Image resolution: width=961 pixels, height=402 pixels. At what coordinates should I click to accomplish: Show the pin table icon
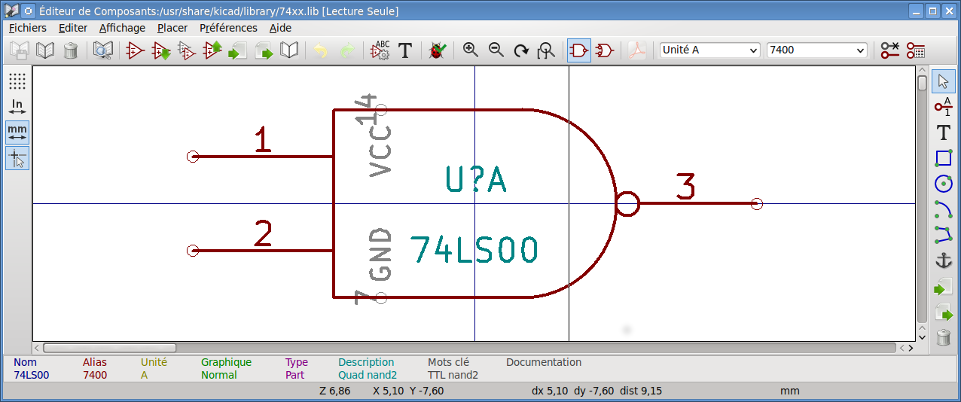tap(916, 50)
